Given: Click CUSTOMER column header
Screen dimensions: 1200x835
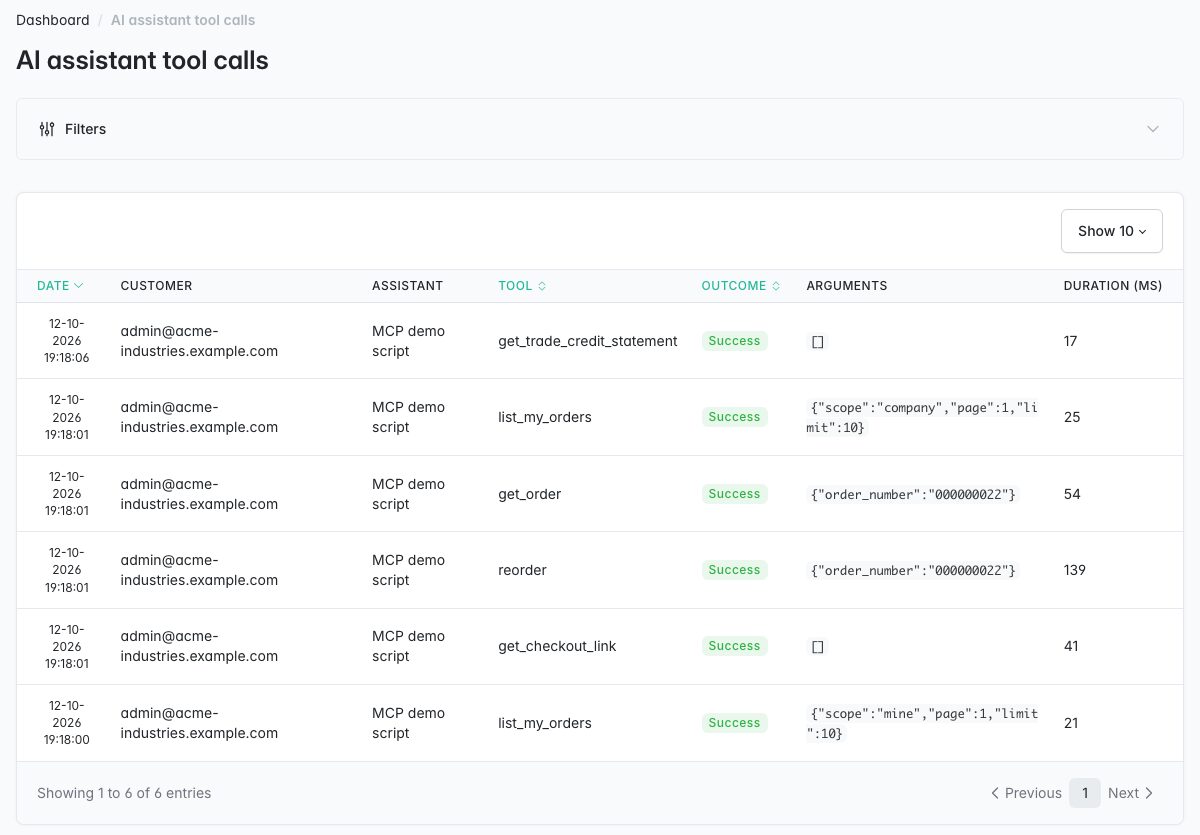Looking at the screenshot, I should pos(156,286).
